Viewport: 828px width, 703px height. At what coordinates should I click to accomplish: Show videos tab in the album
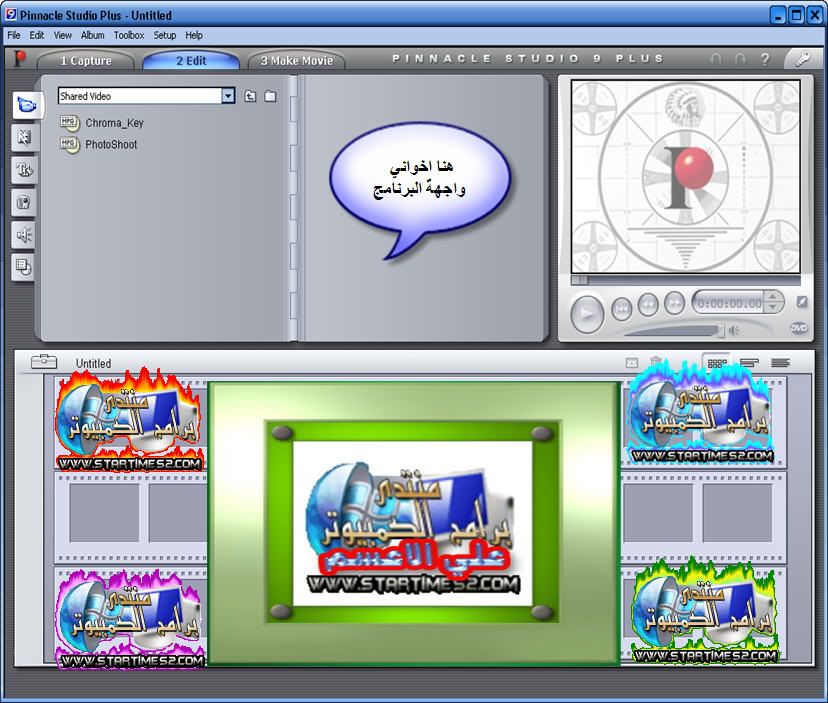(25, 105)
